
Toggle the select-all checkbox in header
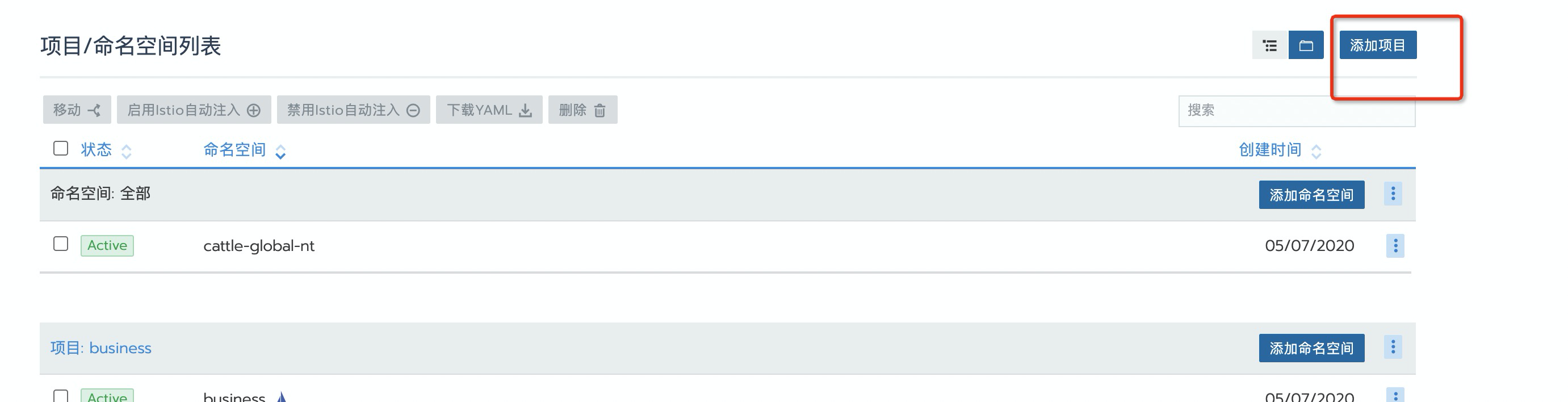coord(61,149)
